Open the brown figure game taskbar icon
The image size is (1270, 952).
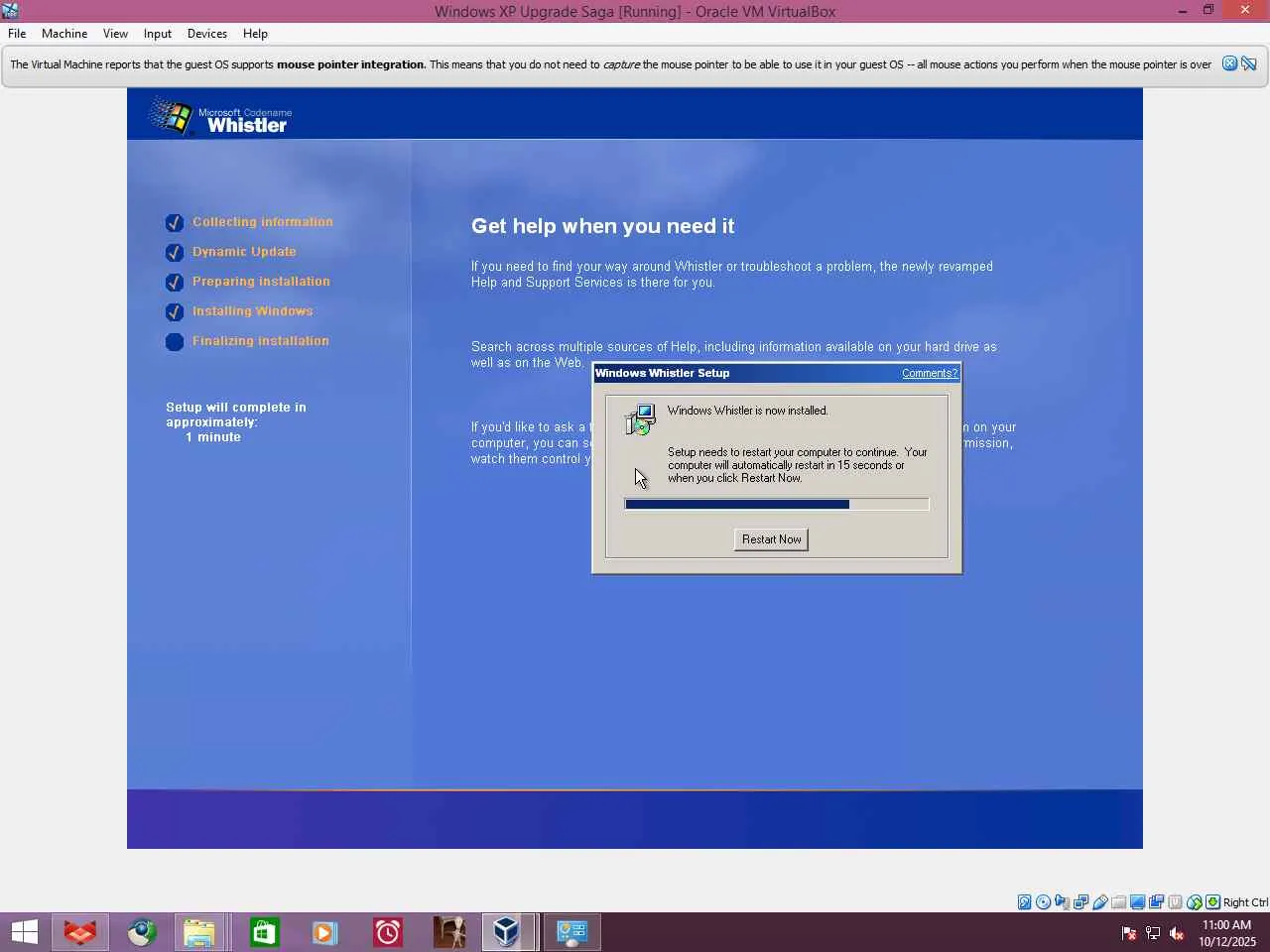pos(449,932)
